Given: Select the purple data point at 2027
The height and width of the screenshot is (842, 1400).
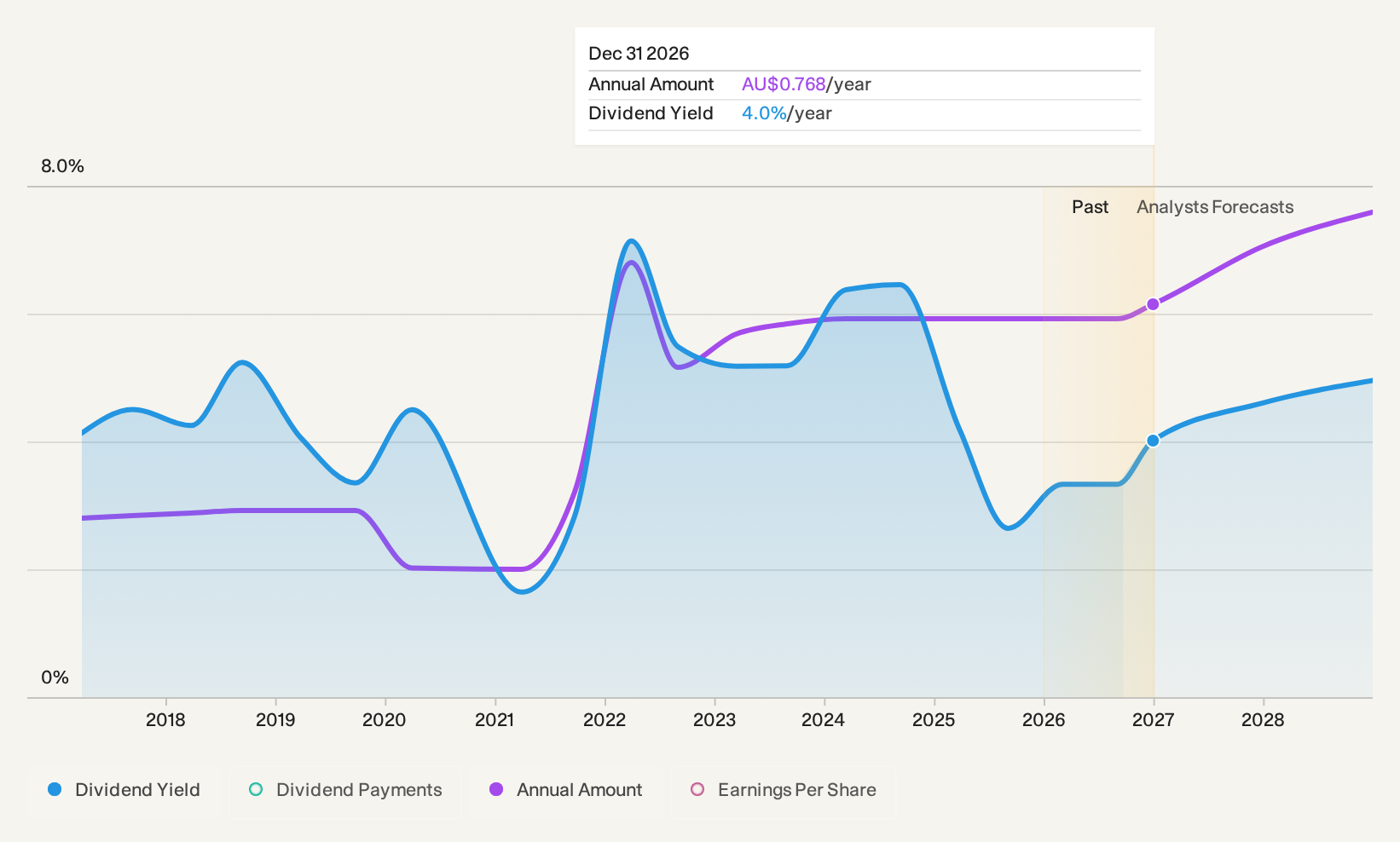Looking at the screenshot, I should click(x=1153, y=304).
